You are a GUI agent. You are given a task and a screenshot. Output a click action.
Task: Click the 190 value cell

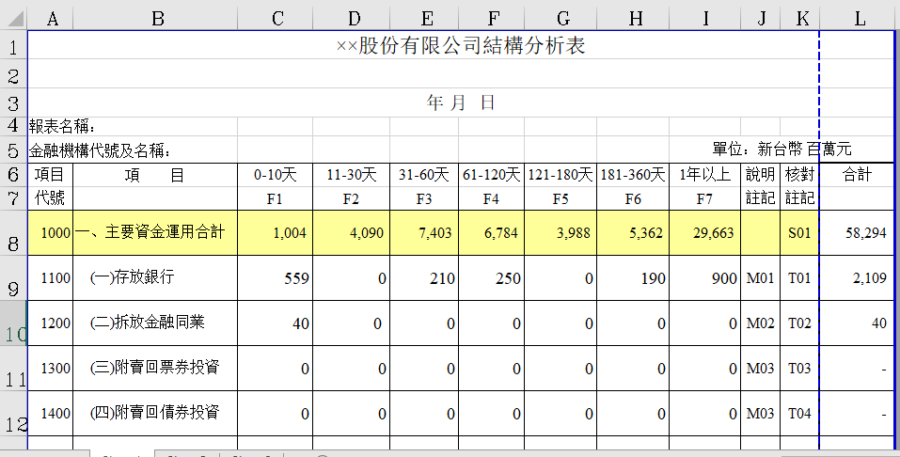click(633, 278)
